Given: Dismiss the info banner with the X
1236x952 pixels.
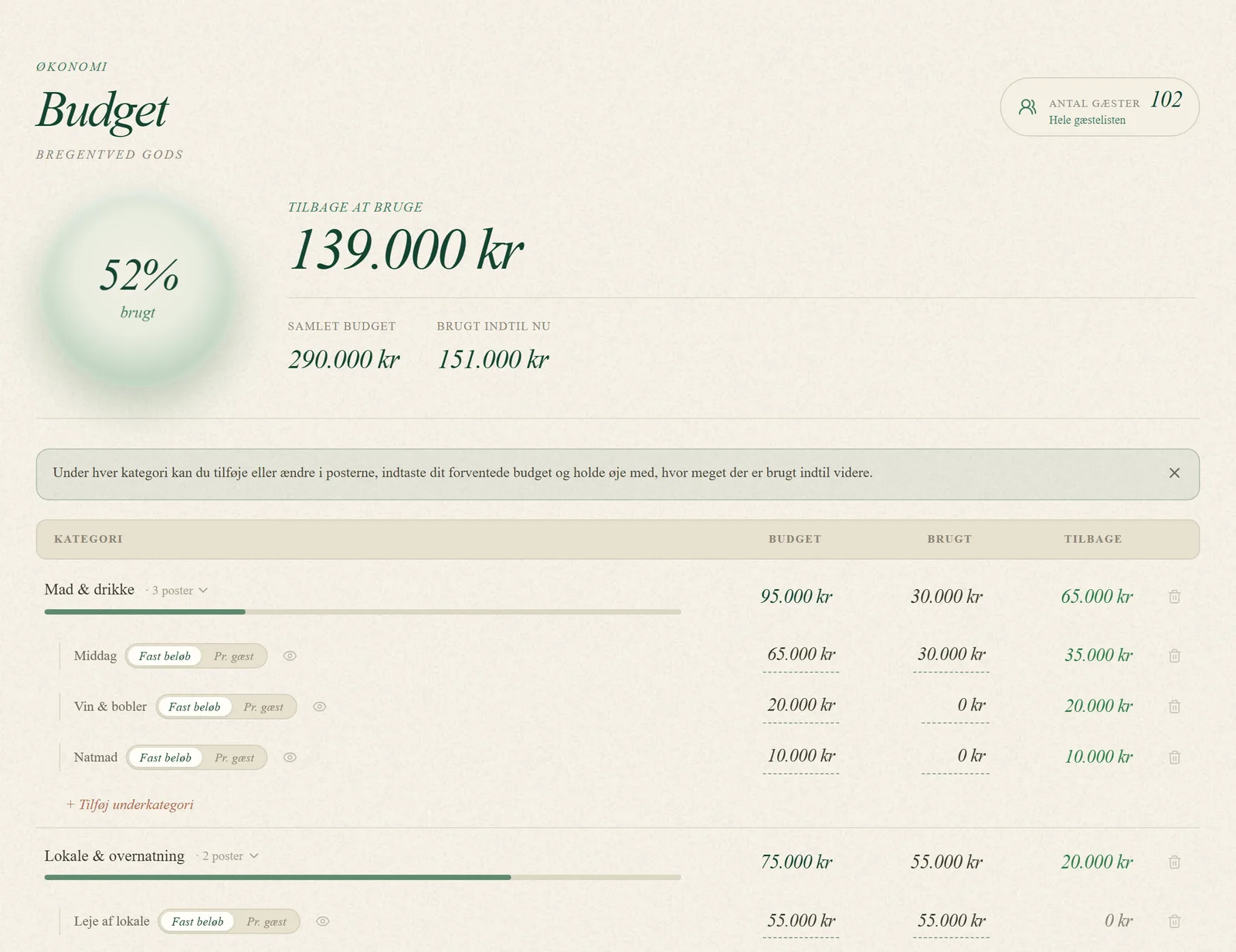Looking at the screenshot, I should pyautogui.click(x=1174, y=473).
